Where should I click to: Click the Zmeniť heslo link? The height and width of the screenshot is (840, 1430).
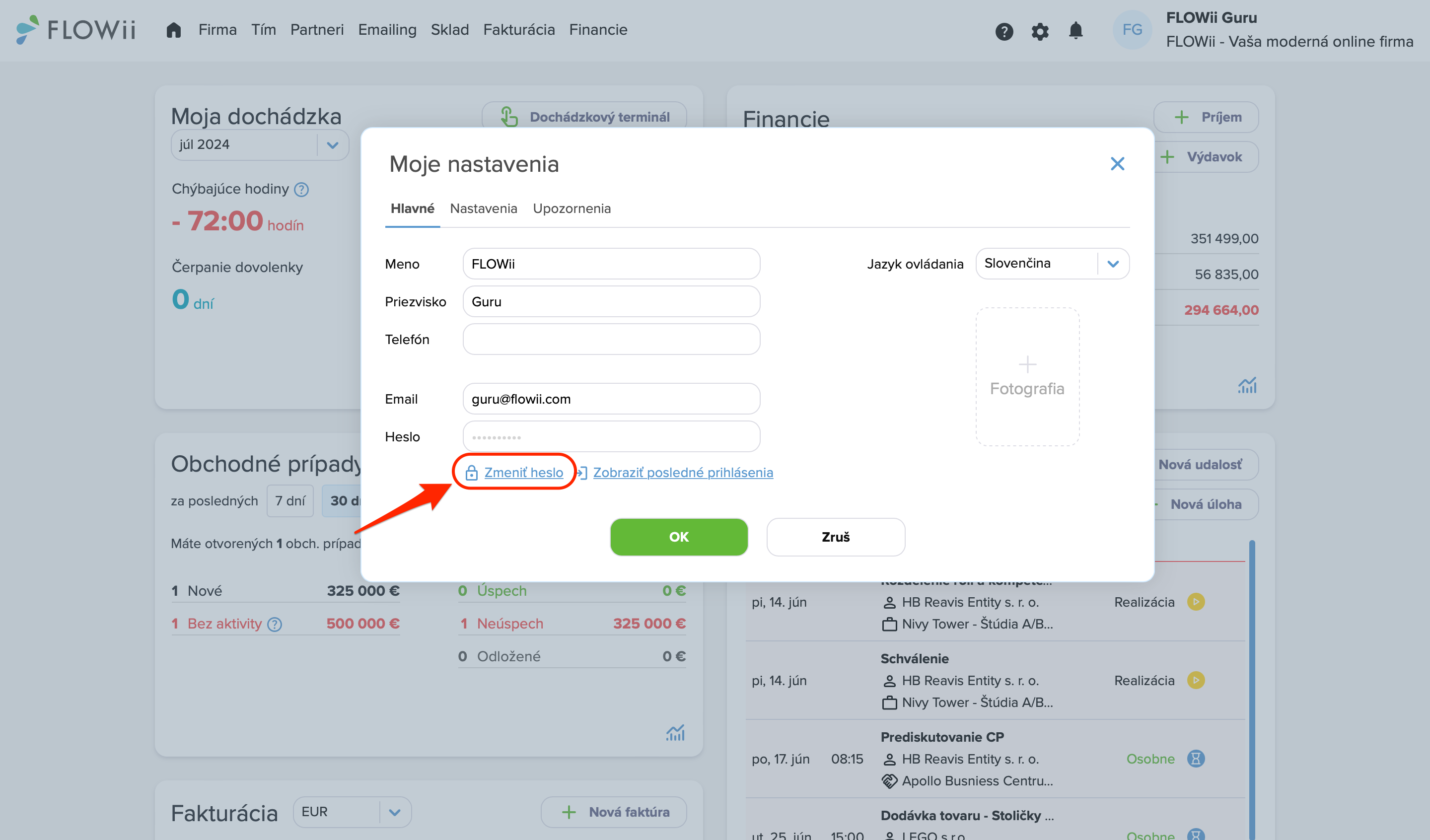click(x=523, y=472)
